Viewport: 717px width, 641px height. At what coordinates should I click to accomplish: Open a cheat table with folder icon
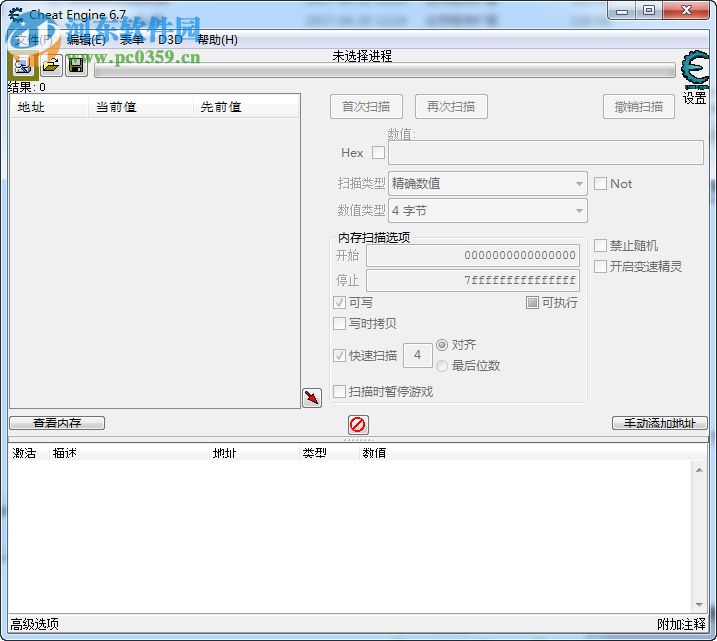(x=51, y=66)
